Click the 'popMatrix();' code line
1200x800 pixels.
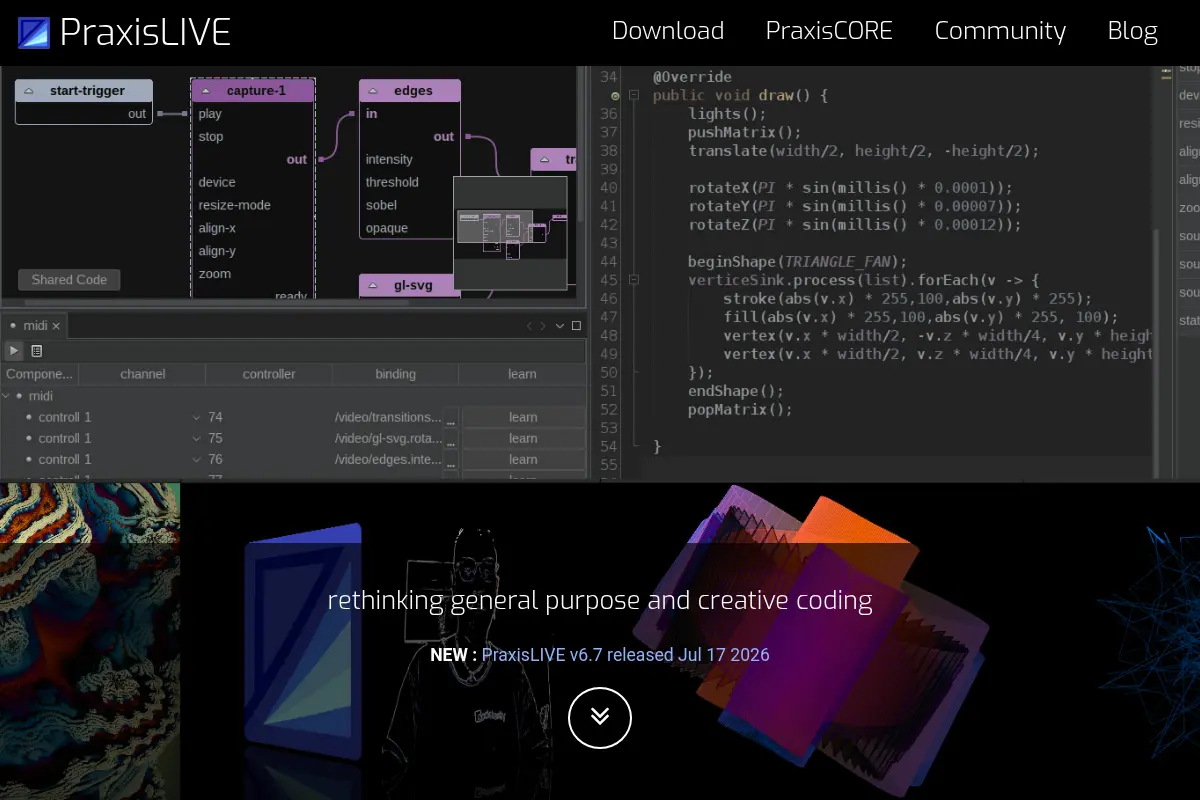point(740,410)
